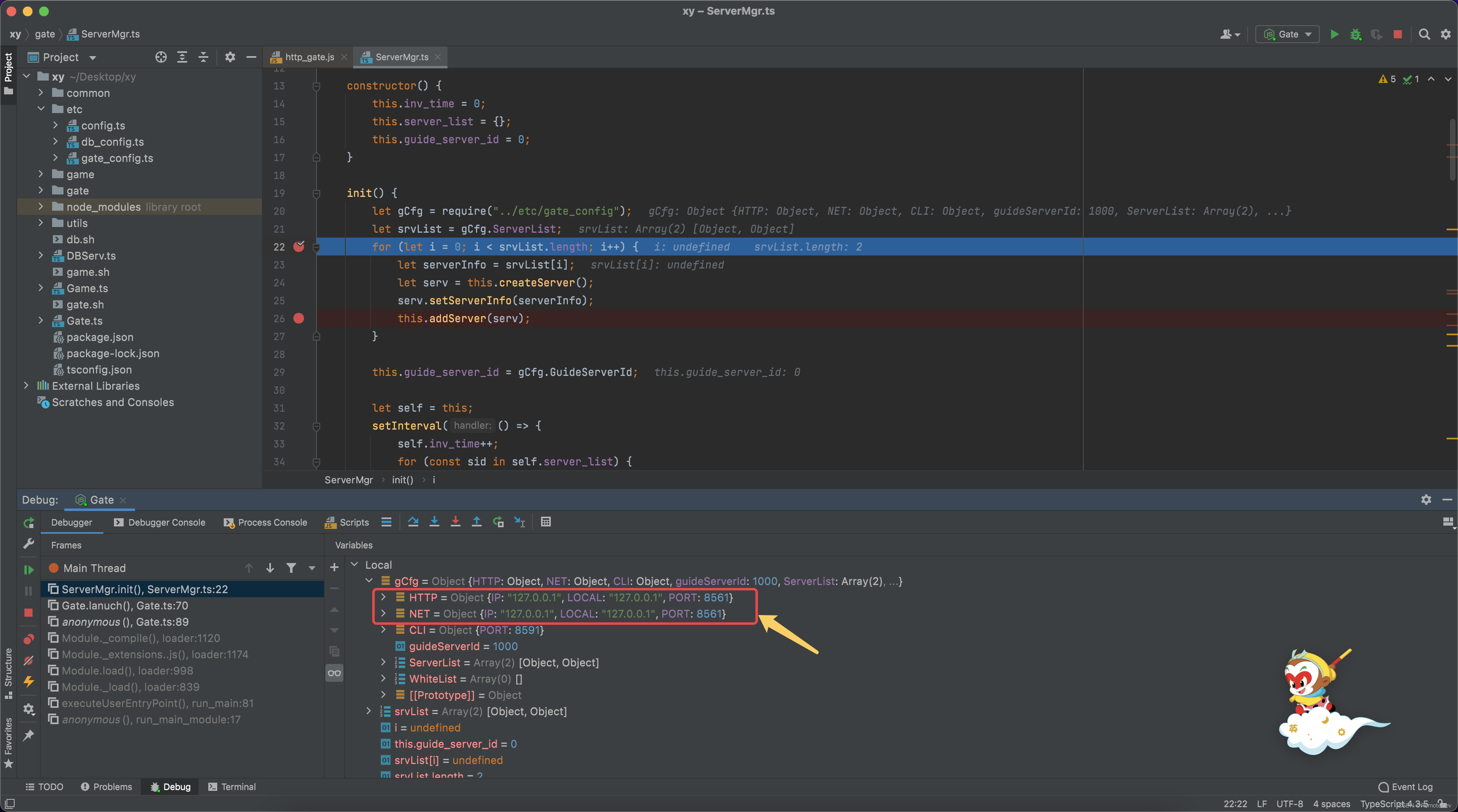This screenshot has height=812, width=1458.
Task: Select ServerMgr.ts editor tab
Action: (401, 57)
